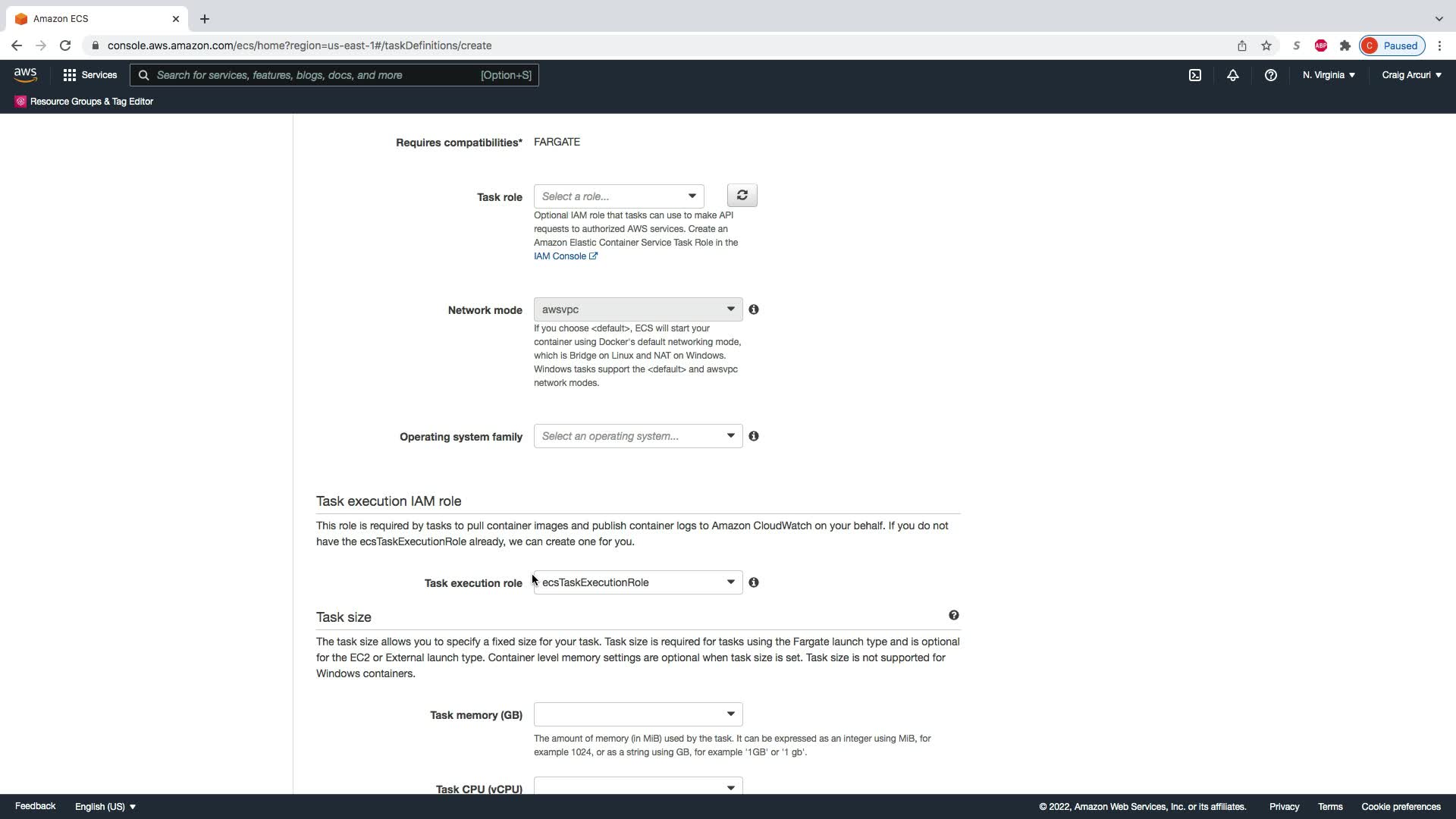Click the refresh roles button beside Task role
The width and height of the screenshot is (1456, 819).
coord(742,196)
